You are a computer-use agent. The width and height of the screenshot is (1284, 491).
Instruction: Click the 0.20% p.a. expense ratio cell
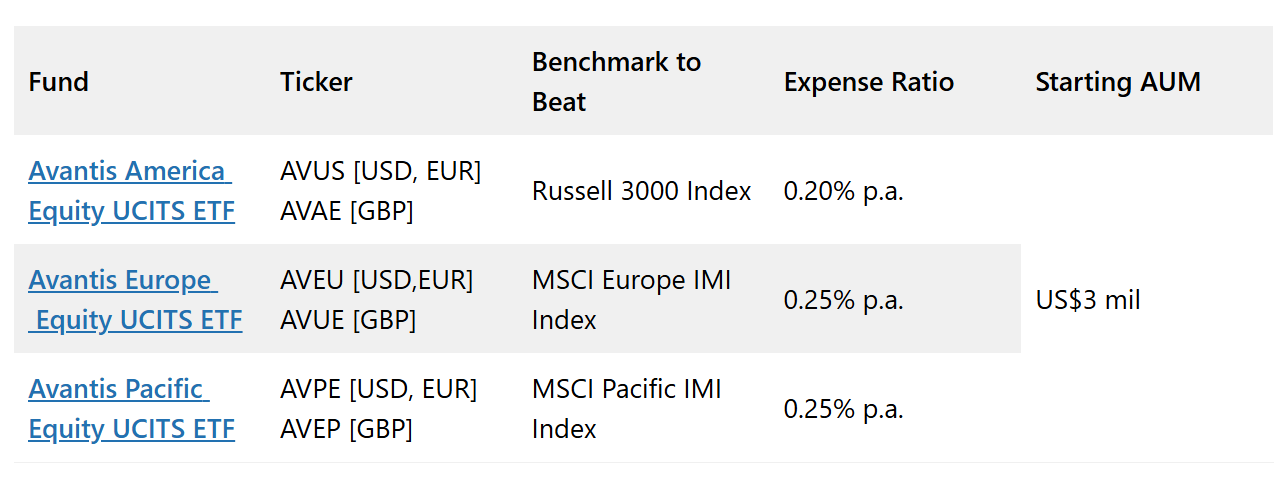click(843, 191)
